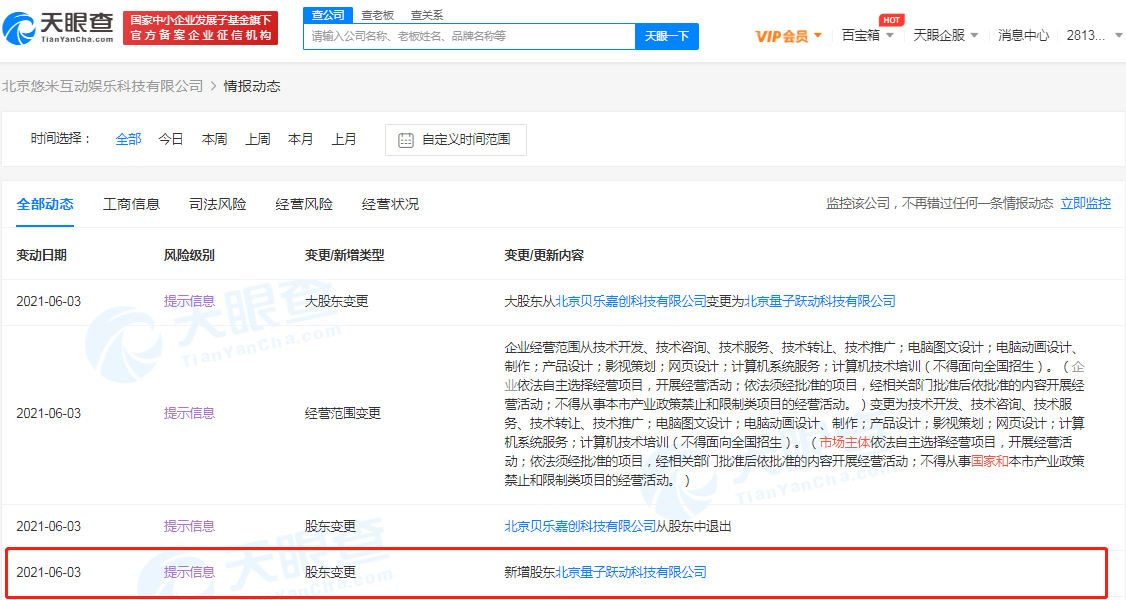Viewport: 1126px width, 600px height.
Task: Click 提示信息 in 经营范围变更 row
Action: pos(189,413)
